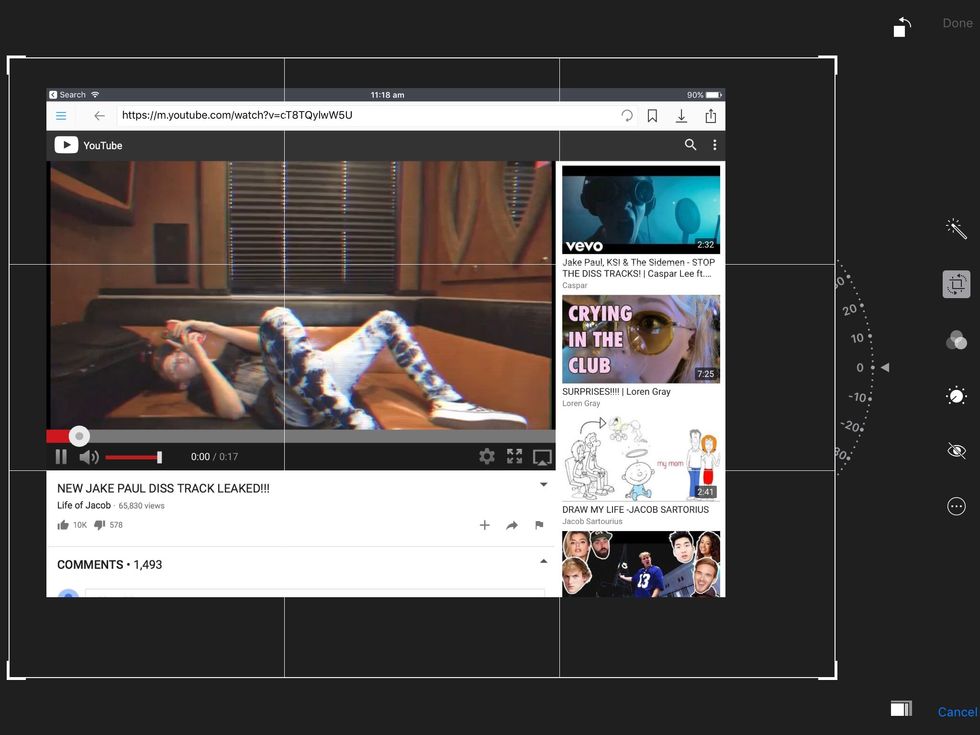Open the Crying in the Club thumbnail
The width and height of the screenshot is (980, 735).
(641, 339)
